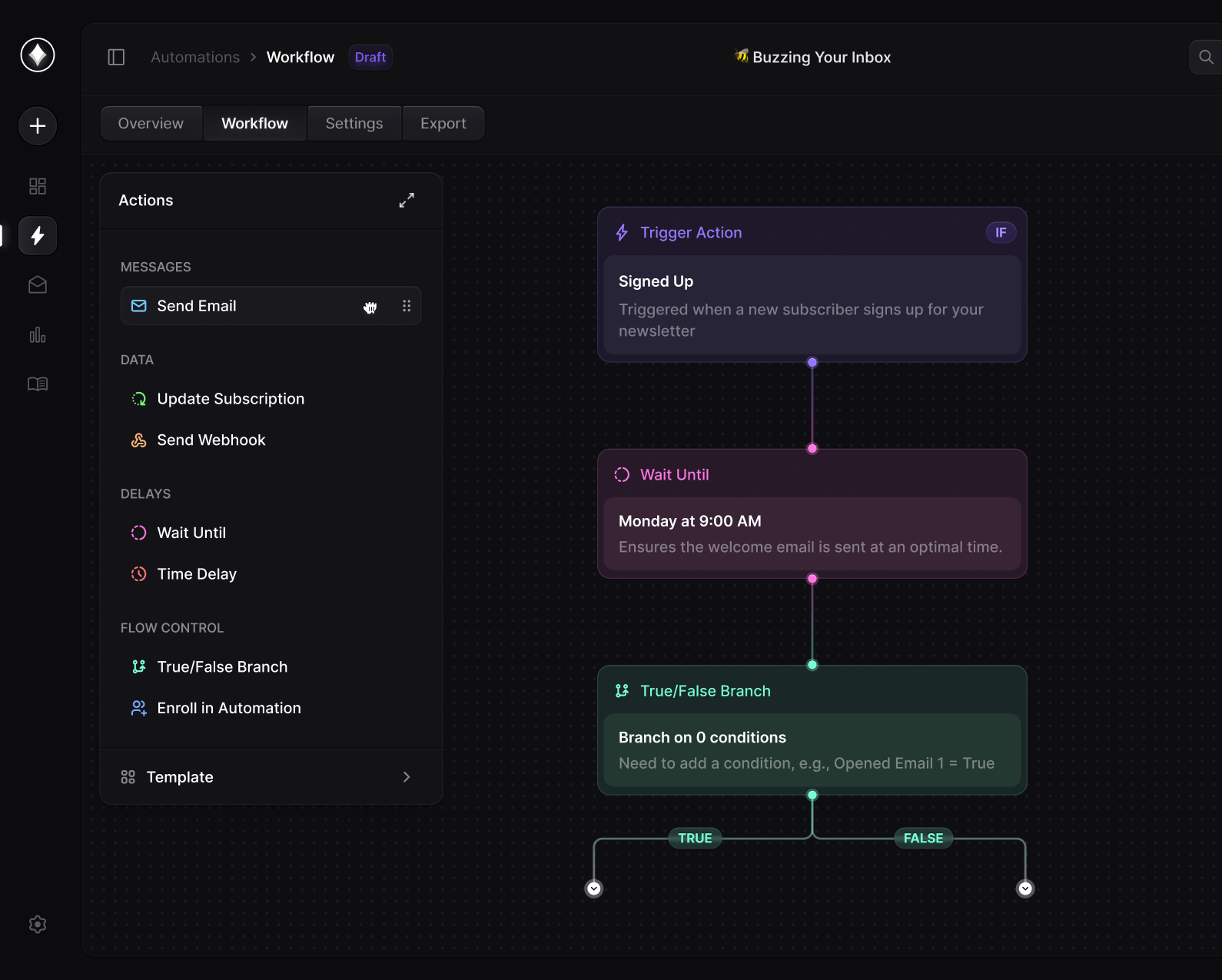Select the lightning bolt automations sidebar icon
The height and width of the screenshot is (980, 1222).
point(38,236)
